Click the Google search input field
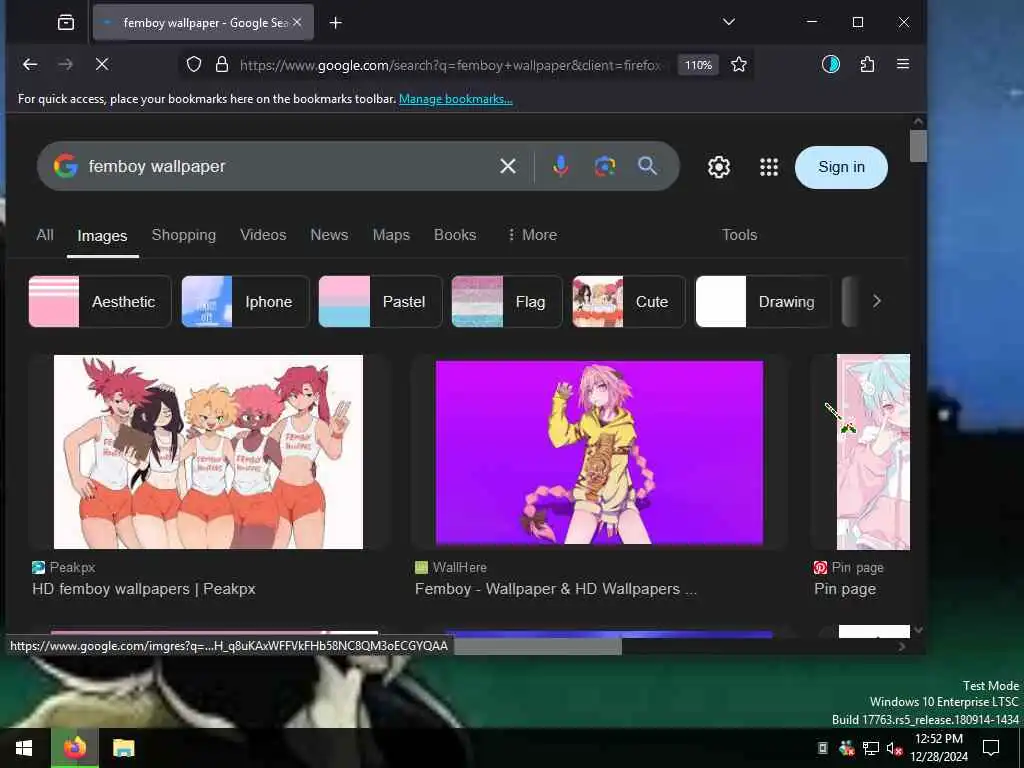 pos(287,167)
